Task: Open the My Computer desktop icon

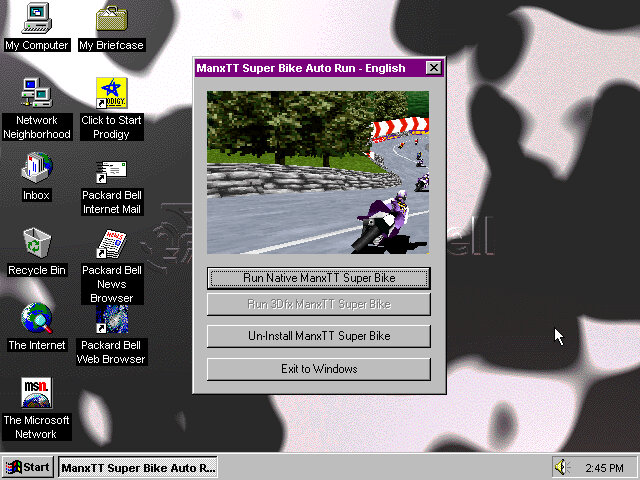Action: point(36,19)
